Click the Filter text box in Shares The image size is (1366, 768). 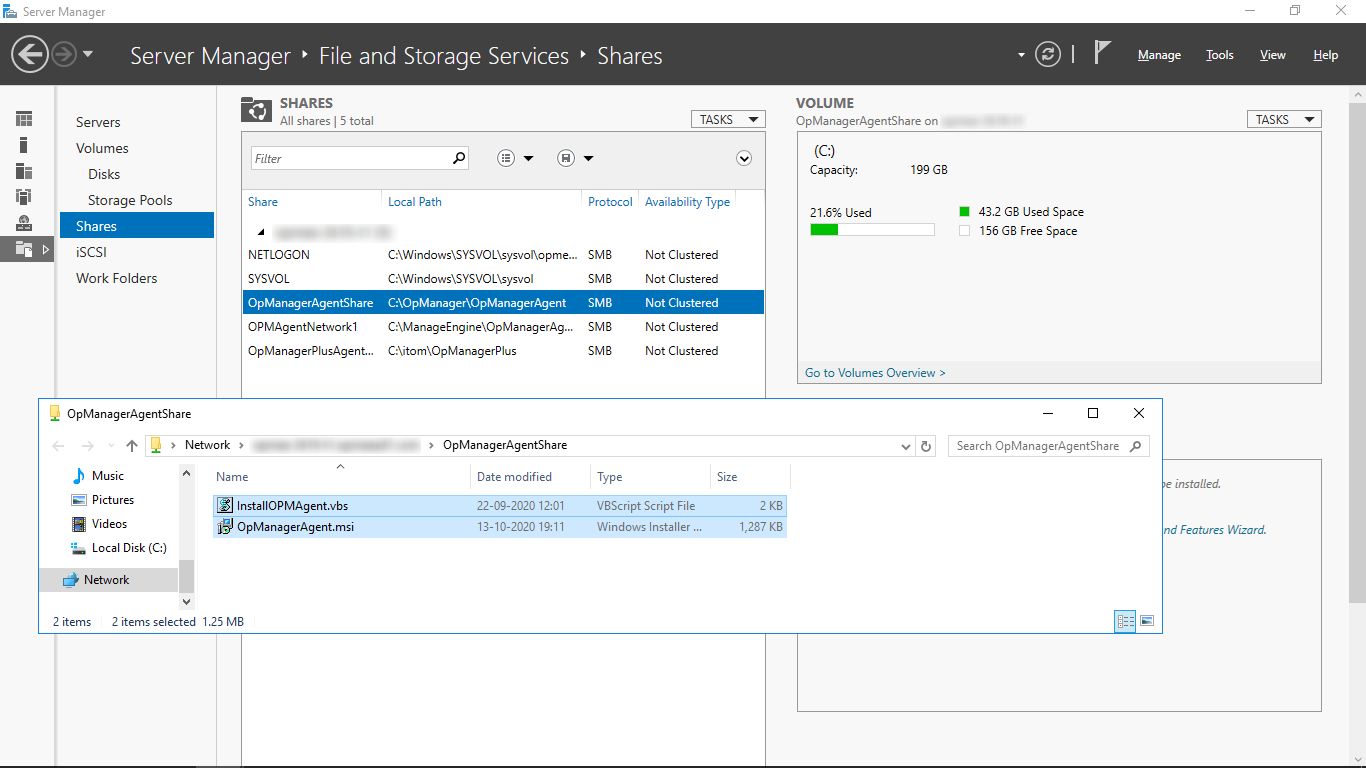pyautogui.click(x=350, y=158)
